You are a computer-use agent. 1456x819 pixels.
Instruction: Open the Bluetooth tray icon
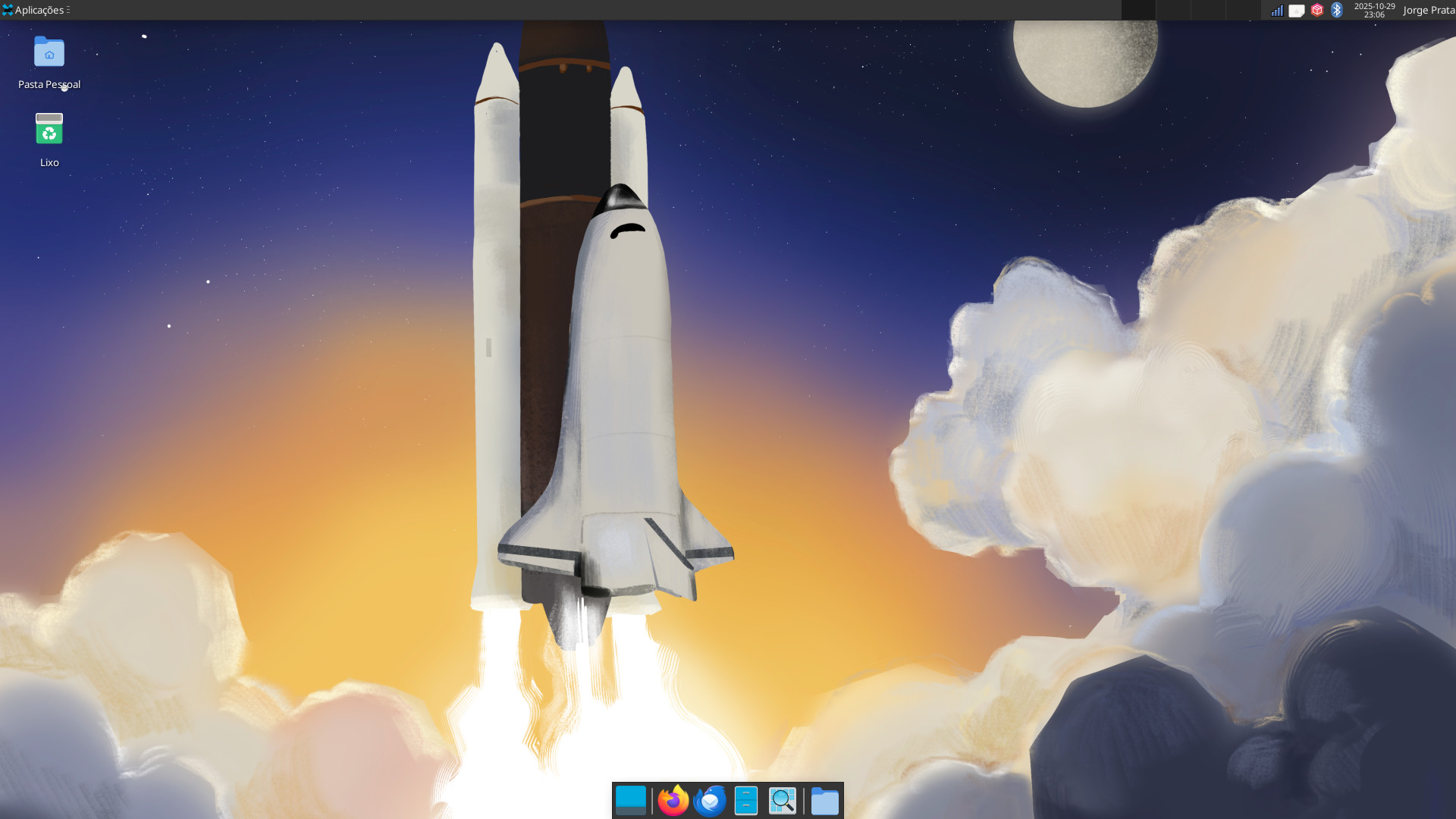point(1337,10)
